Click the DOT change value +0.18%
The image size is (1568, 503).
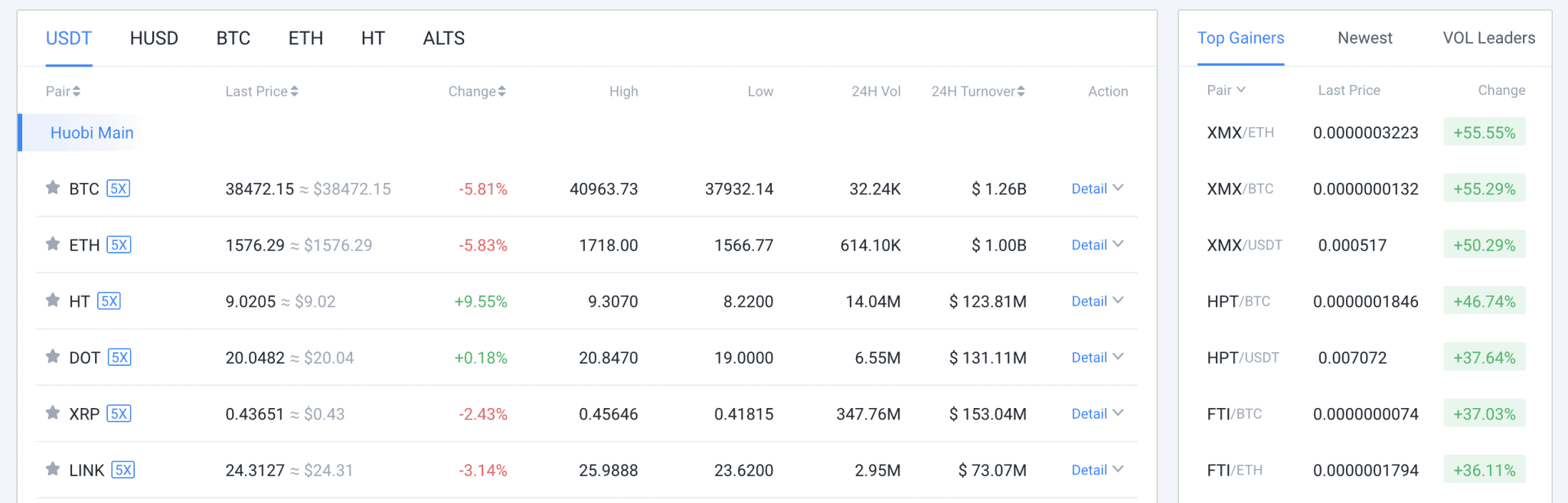[481, 358]
